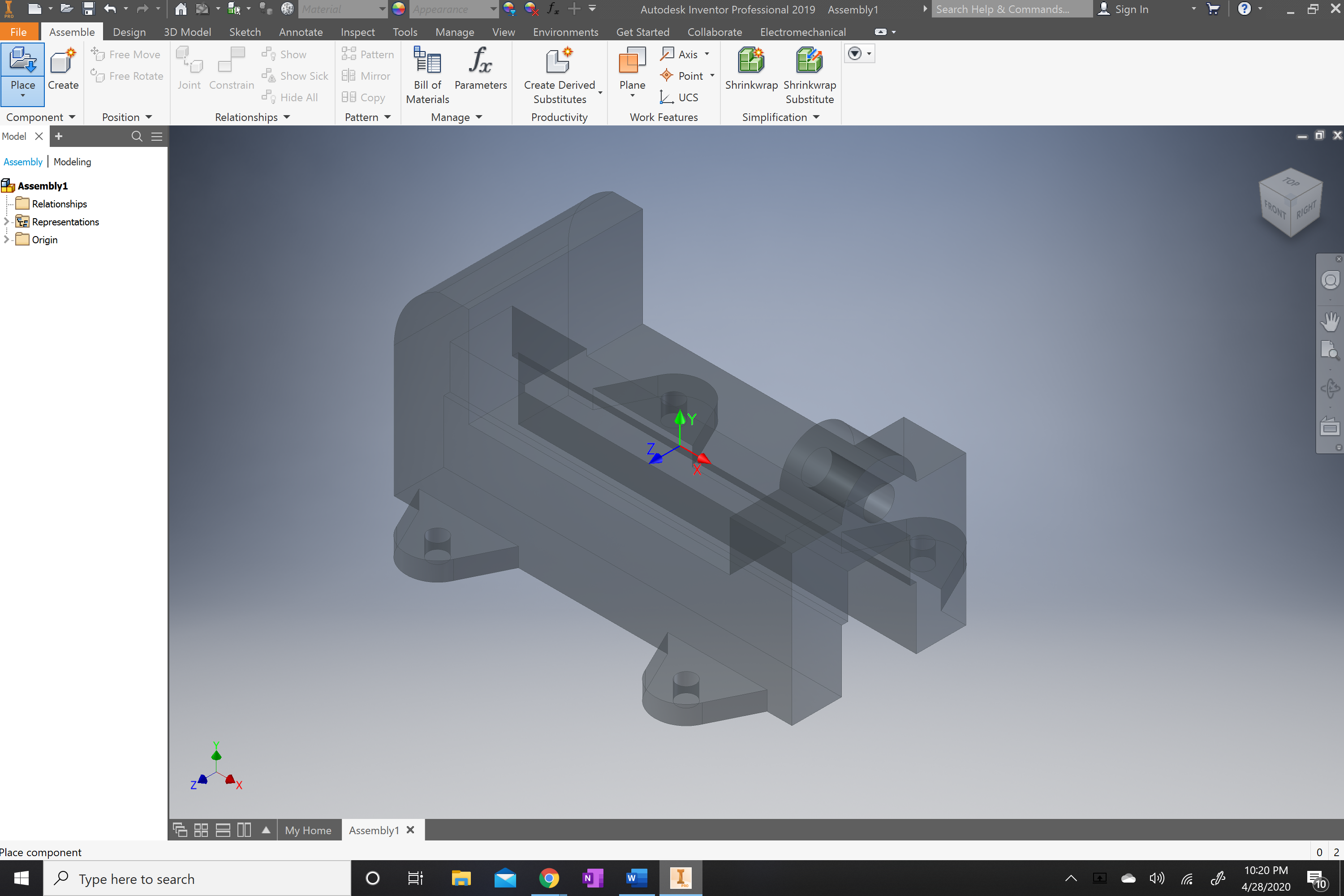The width and height of the screenshot is (1344, 896).
Task: Click the Undo arrow
Action: pyautogui.click(x=110, y=9)
